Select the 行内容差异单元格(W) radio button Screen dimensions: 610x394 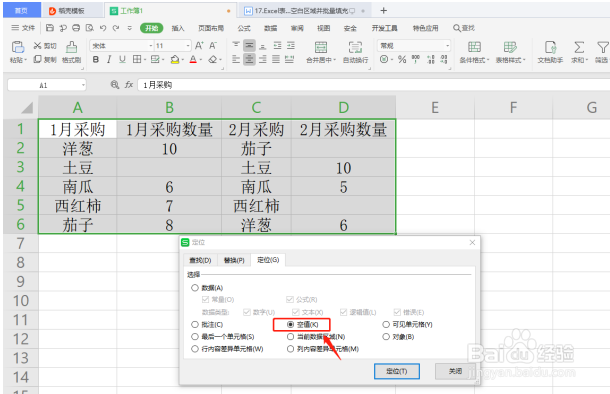(x=195, y=349)
